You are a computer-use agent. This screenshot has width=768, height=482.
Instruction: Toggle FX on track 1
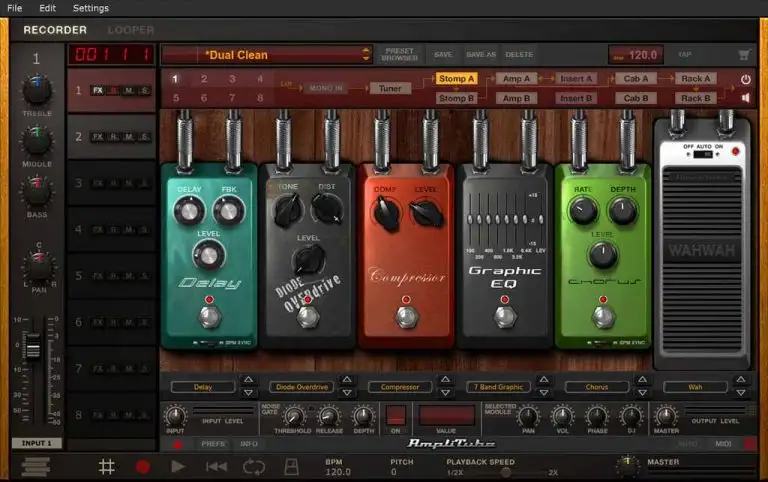point(98,91)
